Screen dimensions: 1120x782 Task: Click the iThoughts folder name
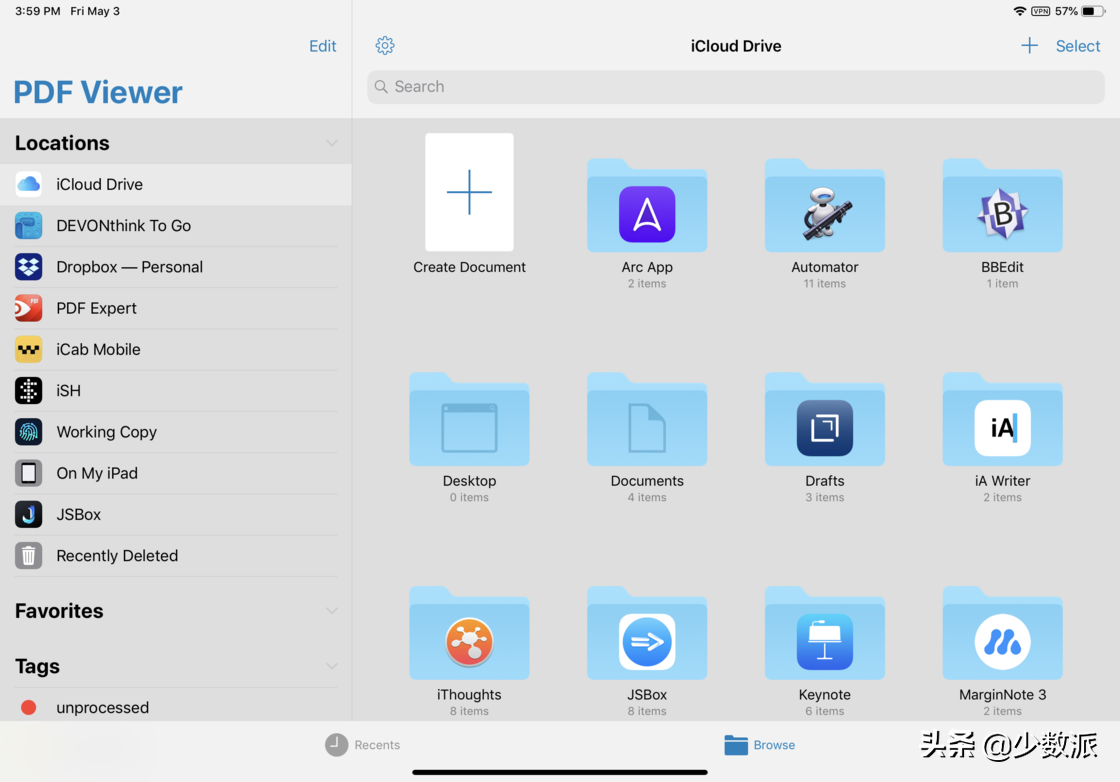[469, 695]
